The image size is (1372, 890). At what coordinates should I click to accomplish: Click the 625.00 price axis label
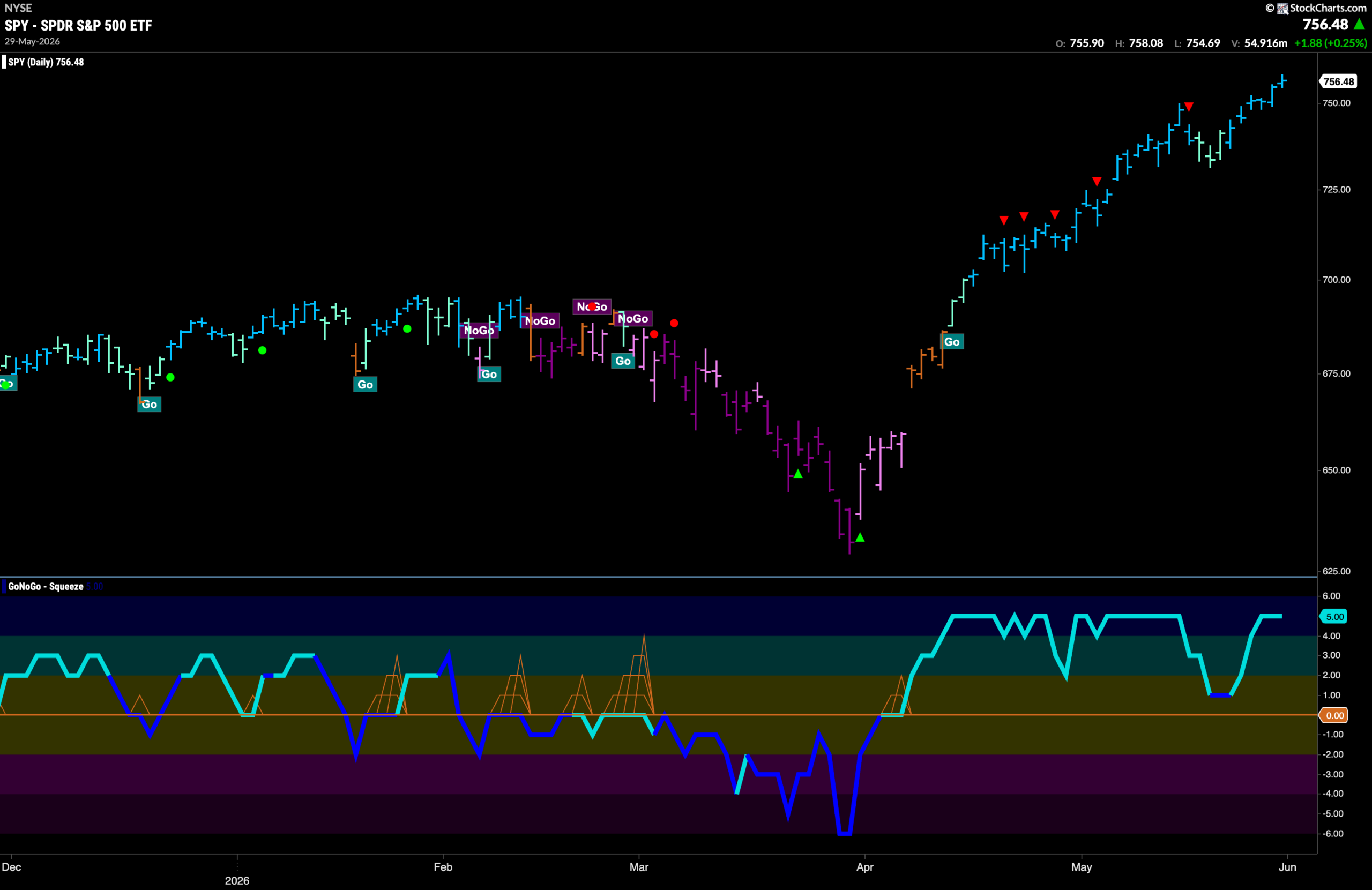[x=1336, y=571]
